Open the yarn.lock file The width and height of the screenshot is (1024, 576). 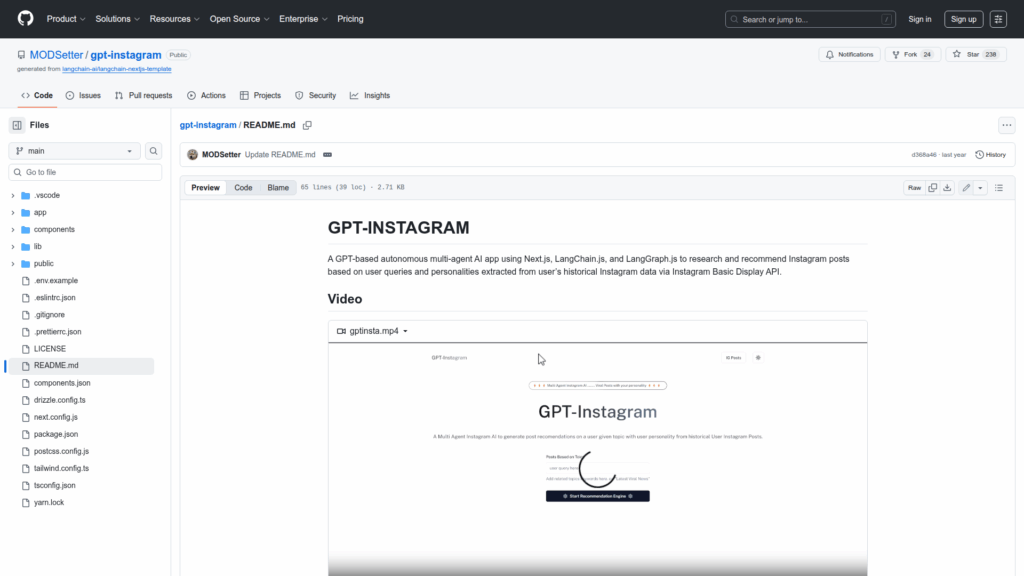click(49, 503)
